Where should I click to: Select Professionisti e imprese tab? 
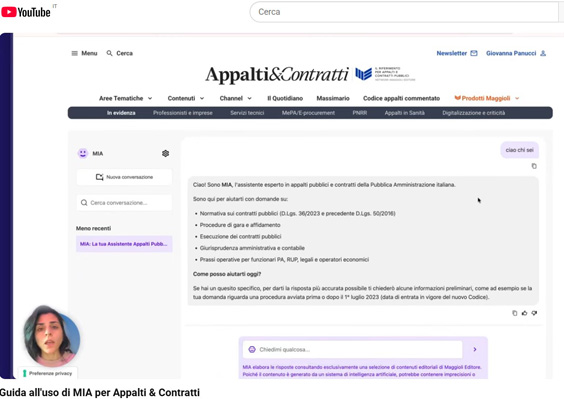183,113
